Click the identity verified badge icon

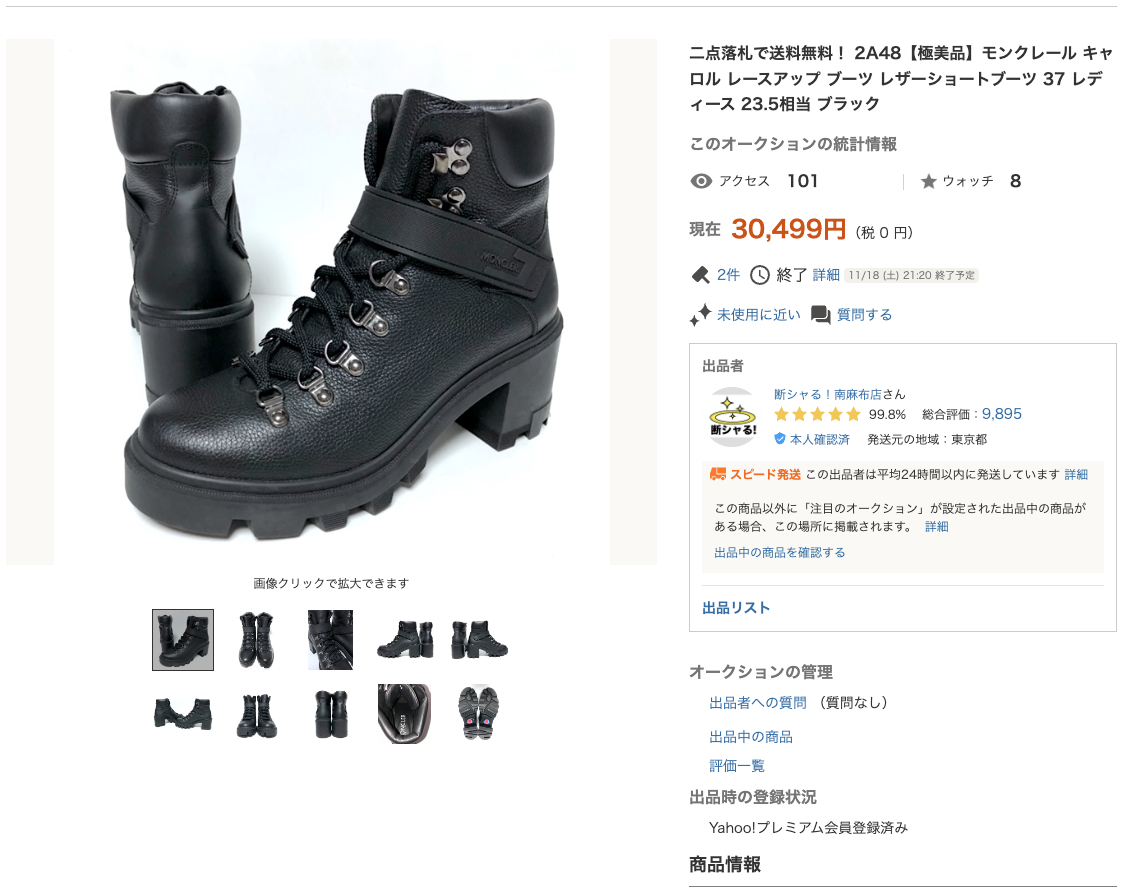pyautogui.click(x=780, y=439)
